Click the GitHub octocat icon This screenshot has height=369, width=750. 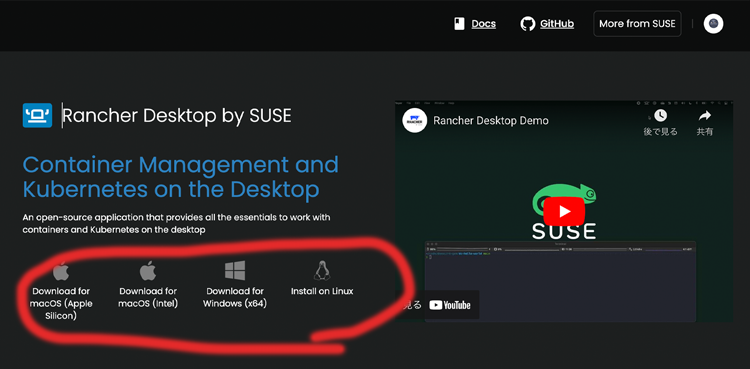[528, 24]
